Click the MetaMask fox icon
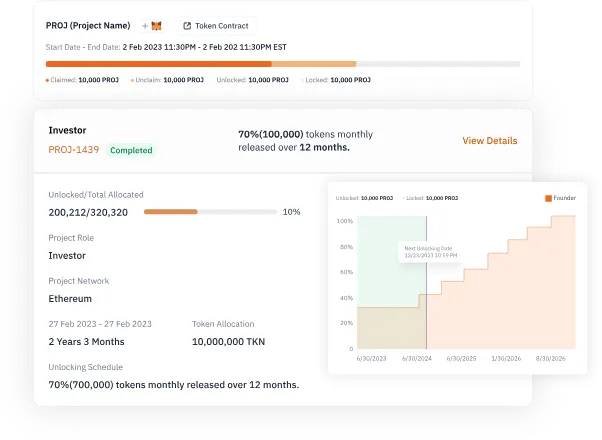 (x=157, y=26)
